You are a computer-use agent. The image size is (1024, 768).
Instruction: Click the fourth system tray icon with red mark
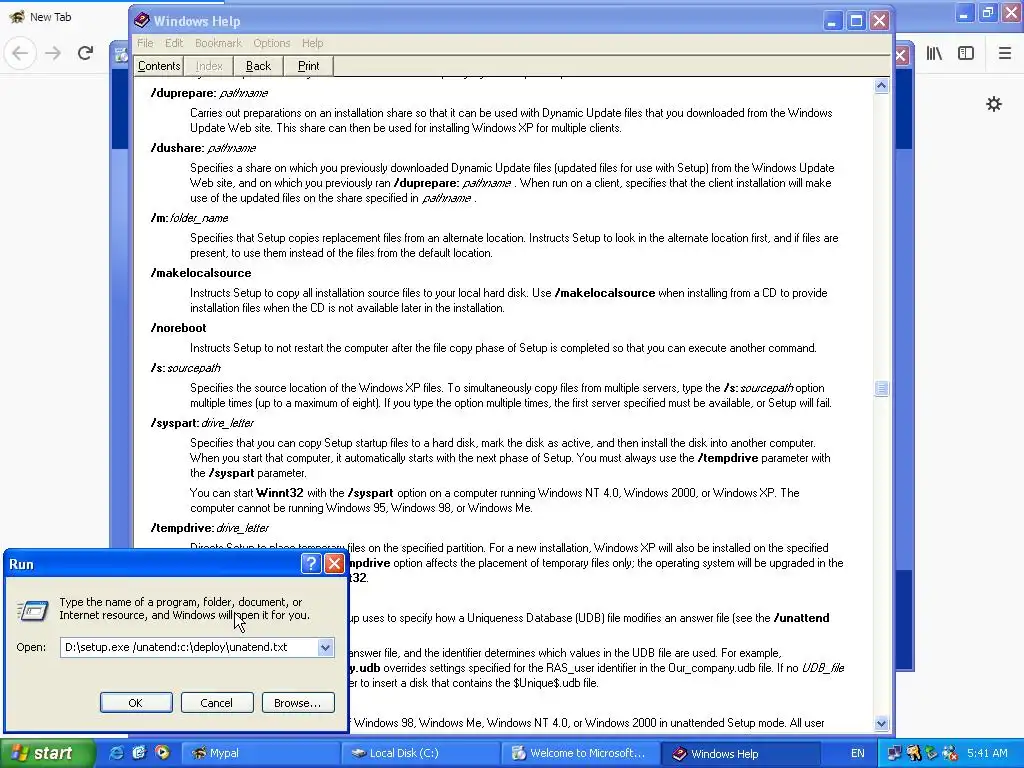(950, 753)
